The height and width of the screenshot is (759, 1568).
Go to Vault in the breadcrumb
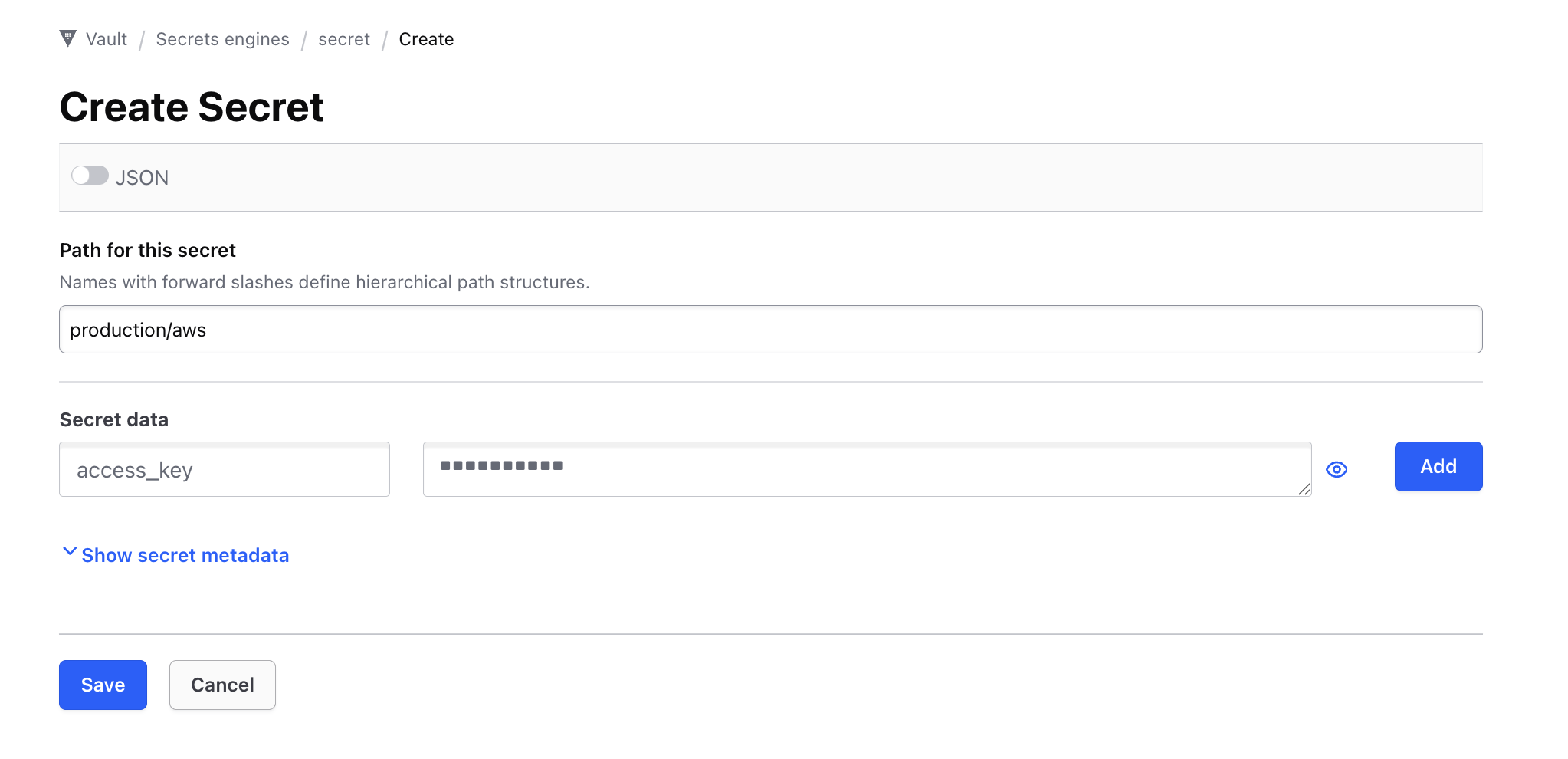(106, 39)
